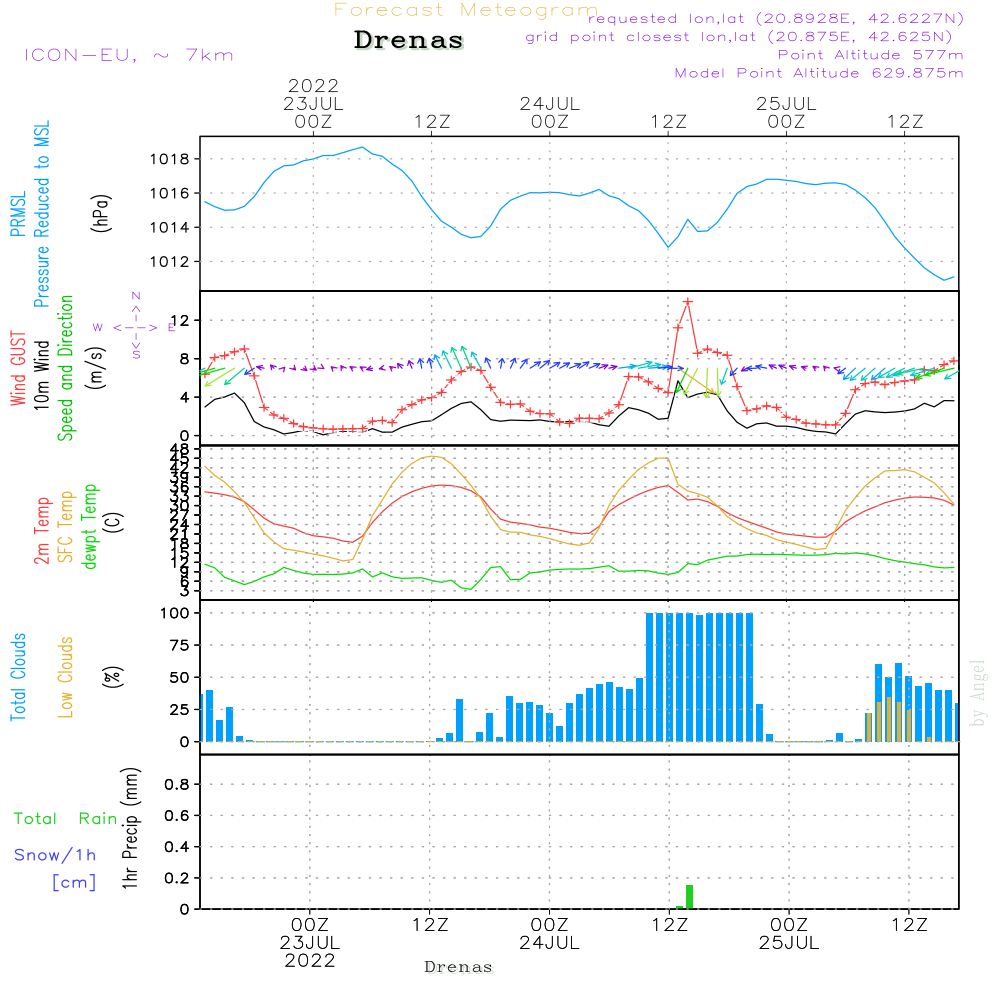Image resolution: width=1000 pixels, height=1000 pixels.
Task: Click the 'Forecast Meteogram' heading
Action: click(466, 10)
